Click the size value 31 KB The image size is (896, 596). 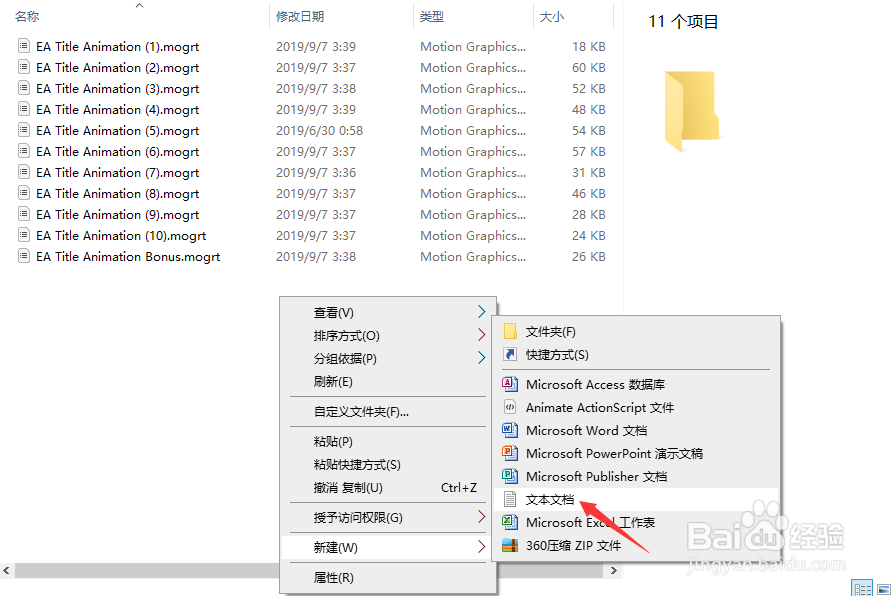(x=589, y=173)
